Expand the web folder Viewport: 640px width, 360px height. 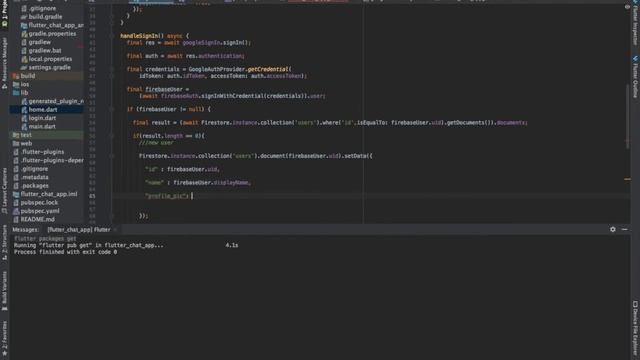26,144
